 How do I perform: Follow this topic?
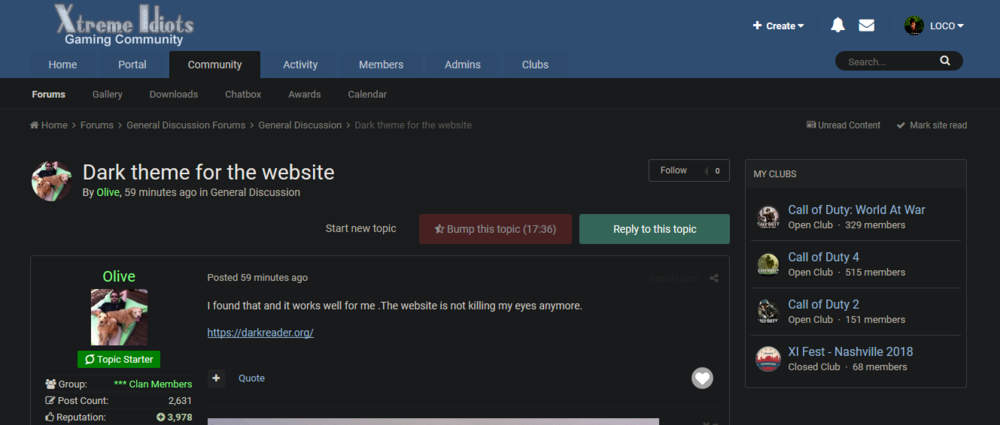[x=673, y=170]
